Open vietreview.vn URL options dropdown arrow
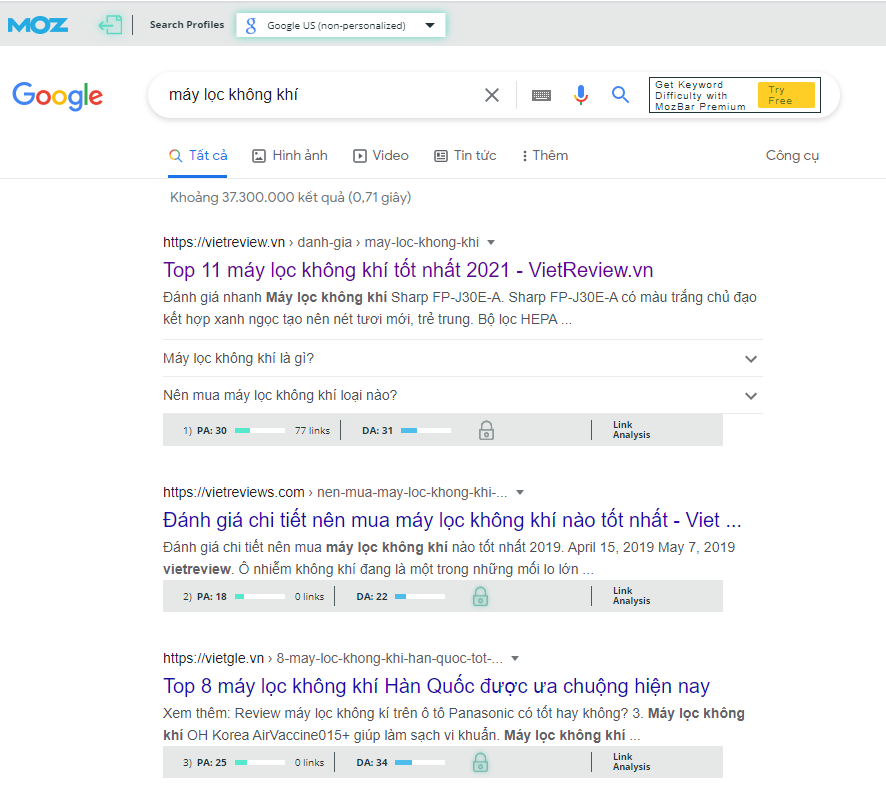This screenshot has height=793, width=886. pos(491,242)
